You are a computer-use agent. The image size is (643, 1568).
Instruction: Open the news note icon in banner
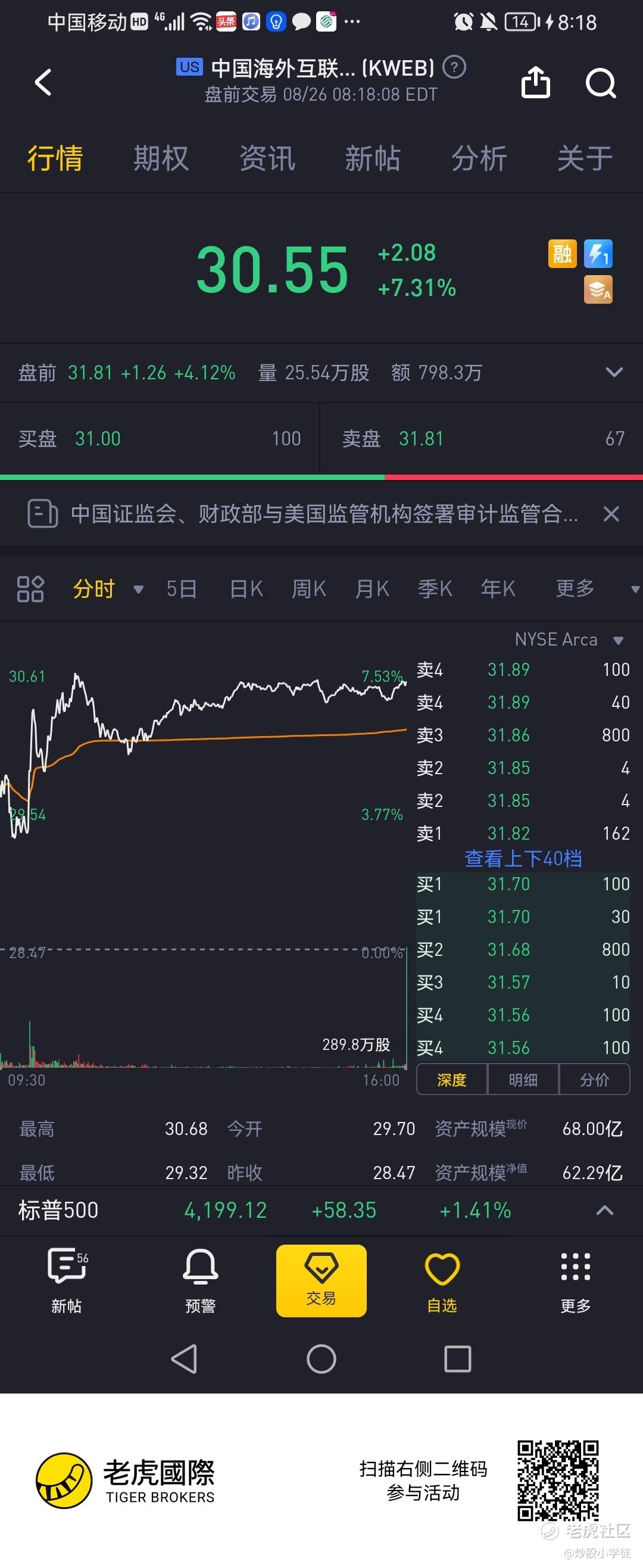43,514
